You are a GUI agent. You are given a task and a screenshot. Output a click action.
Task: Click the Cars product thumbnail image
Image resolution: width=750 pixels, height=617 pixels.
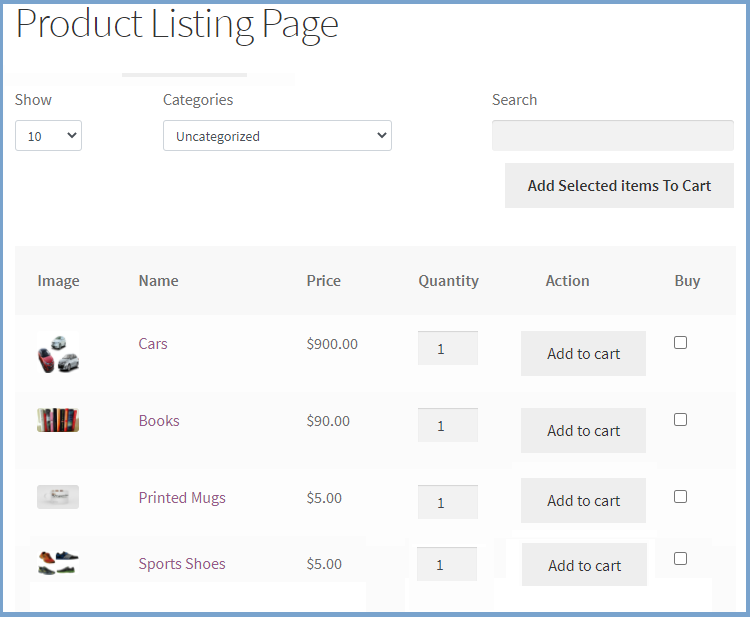tap(58, 353)
